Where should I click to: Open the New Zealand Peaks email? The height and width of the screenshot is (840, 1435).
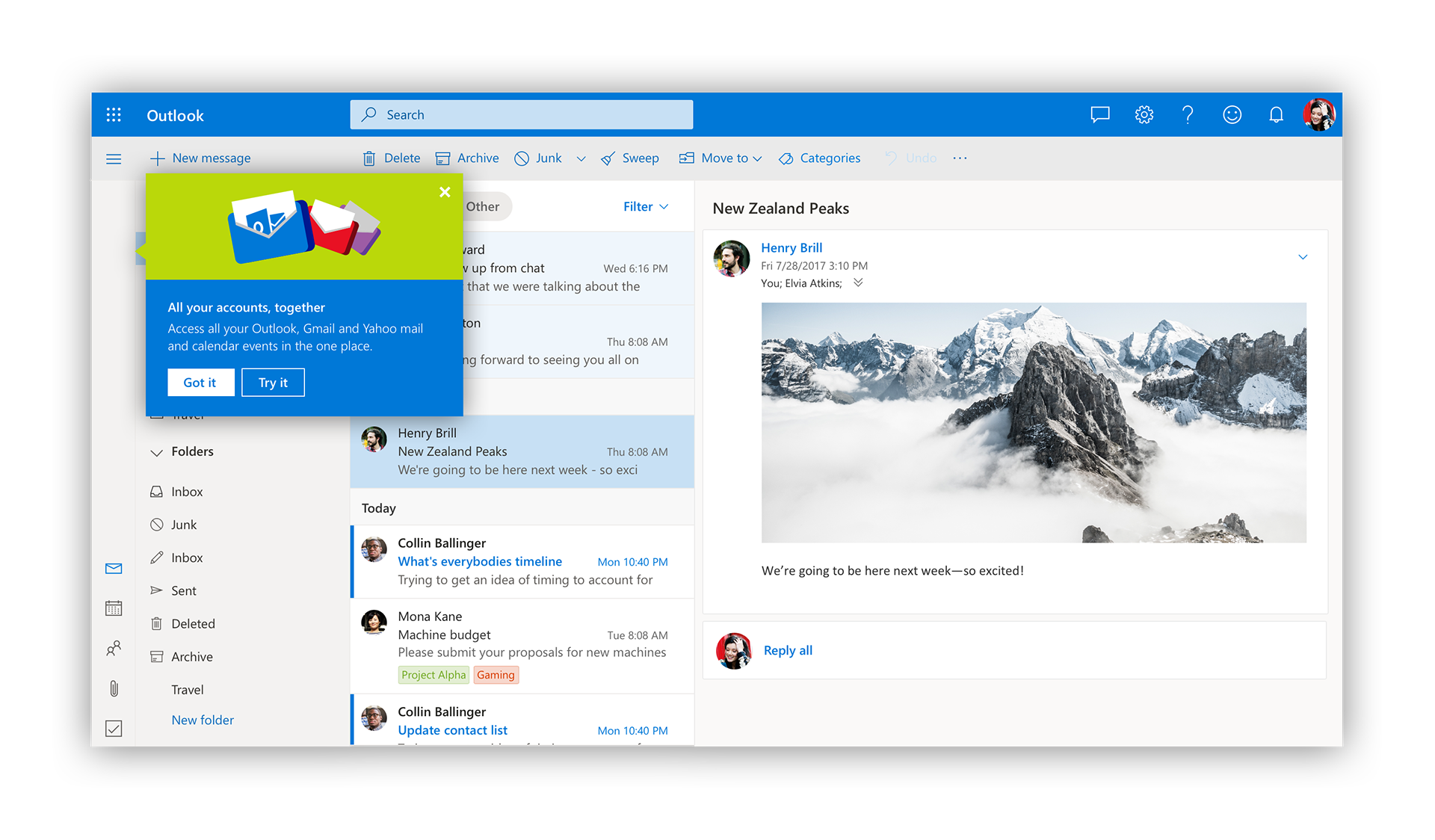pyautogui.click(x=522, y=452)
